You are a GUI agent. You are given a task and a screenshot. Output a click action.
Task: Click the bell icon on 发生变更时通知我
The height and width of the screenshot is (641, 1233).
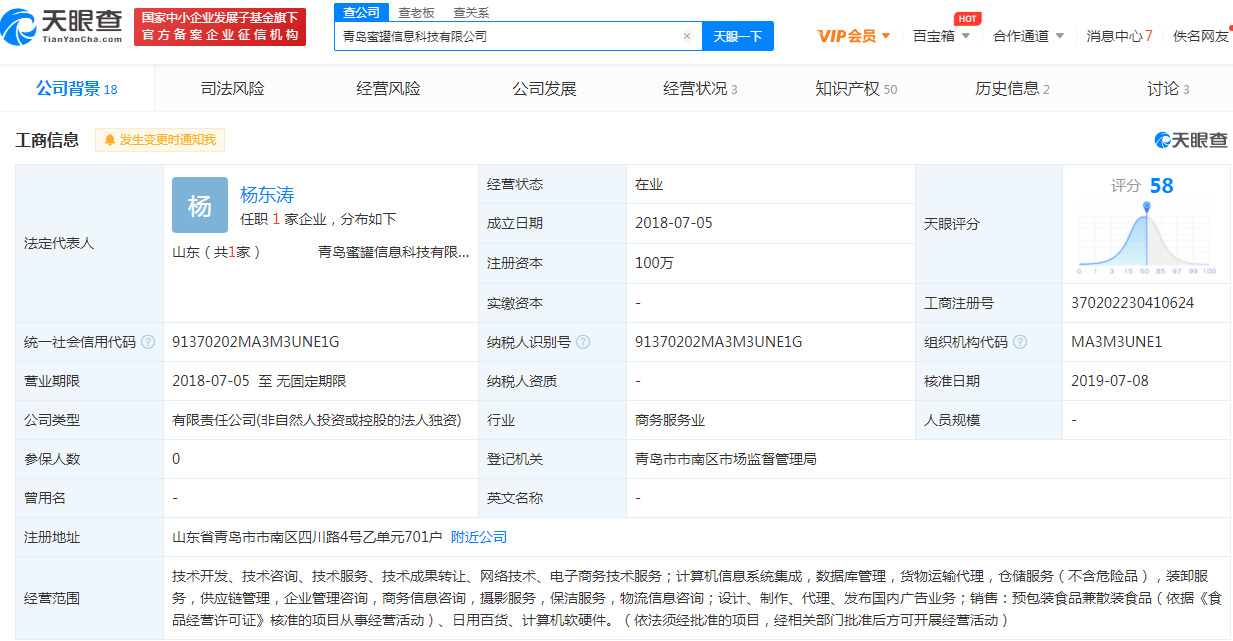108,140
